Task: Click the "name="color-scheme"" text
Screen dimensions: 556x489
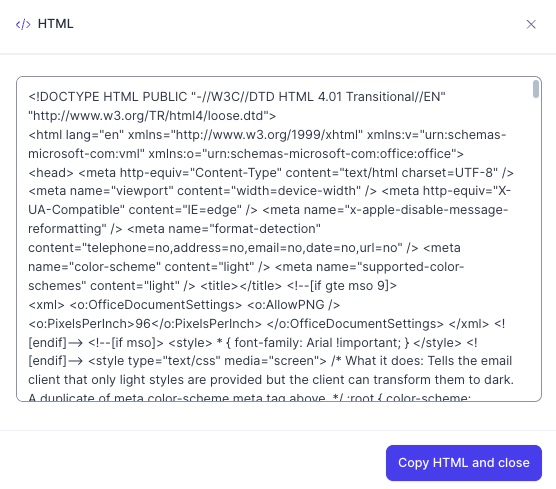Action: [x=94, y=267]
